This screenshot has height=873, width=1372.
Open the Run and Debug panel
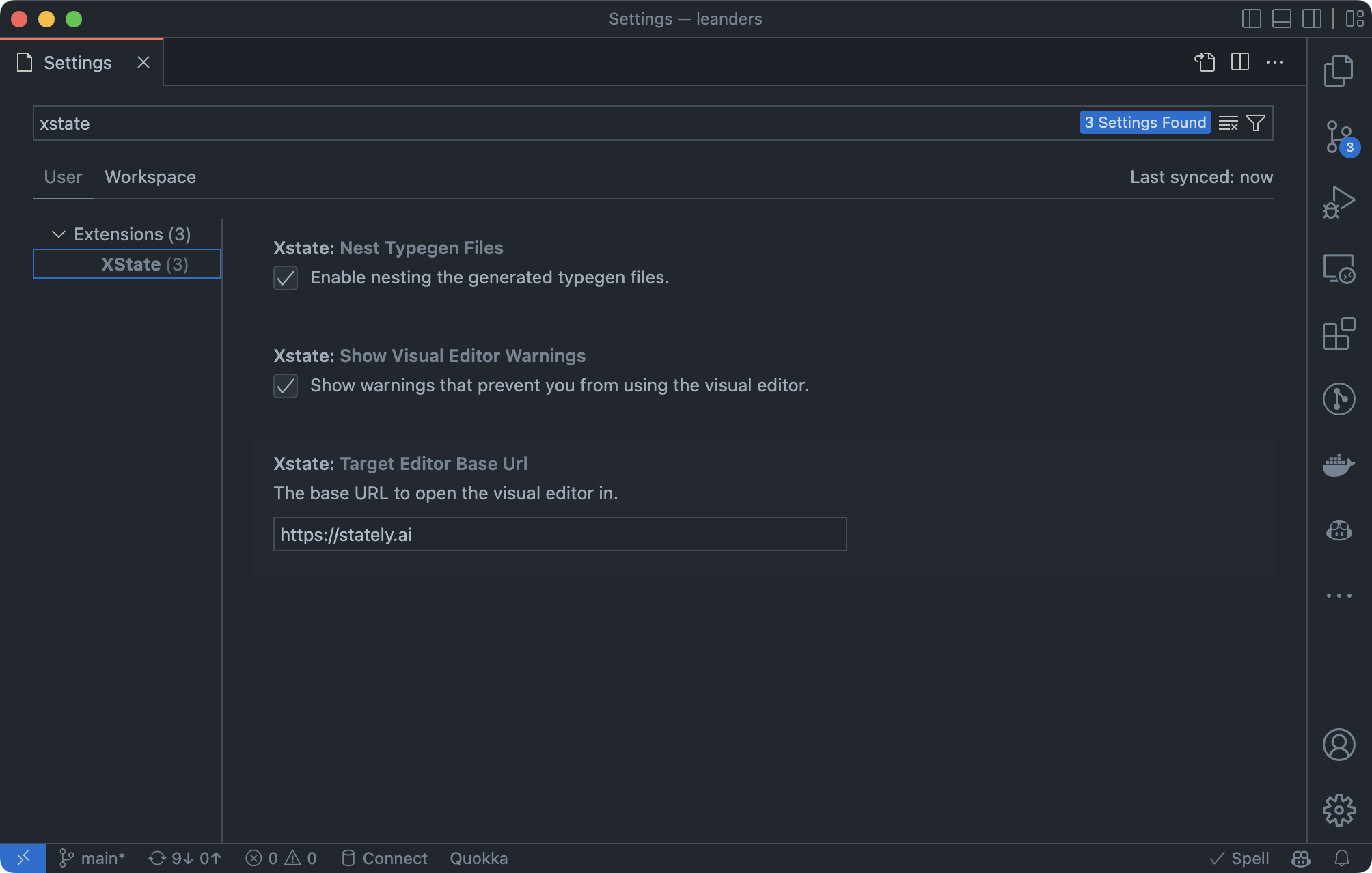1339,201
